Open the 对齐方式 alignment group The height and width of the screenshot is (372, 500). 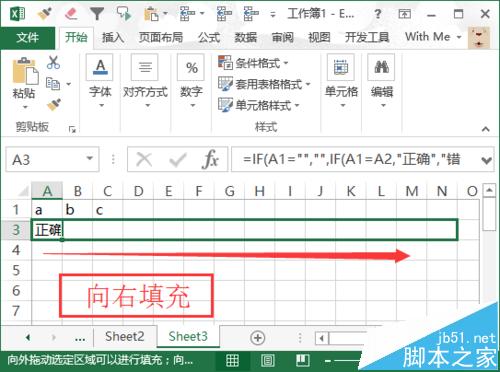(x=145, y=82)
